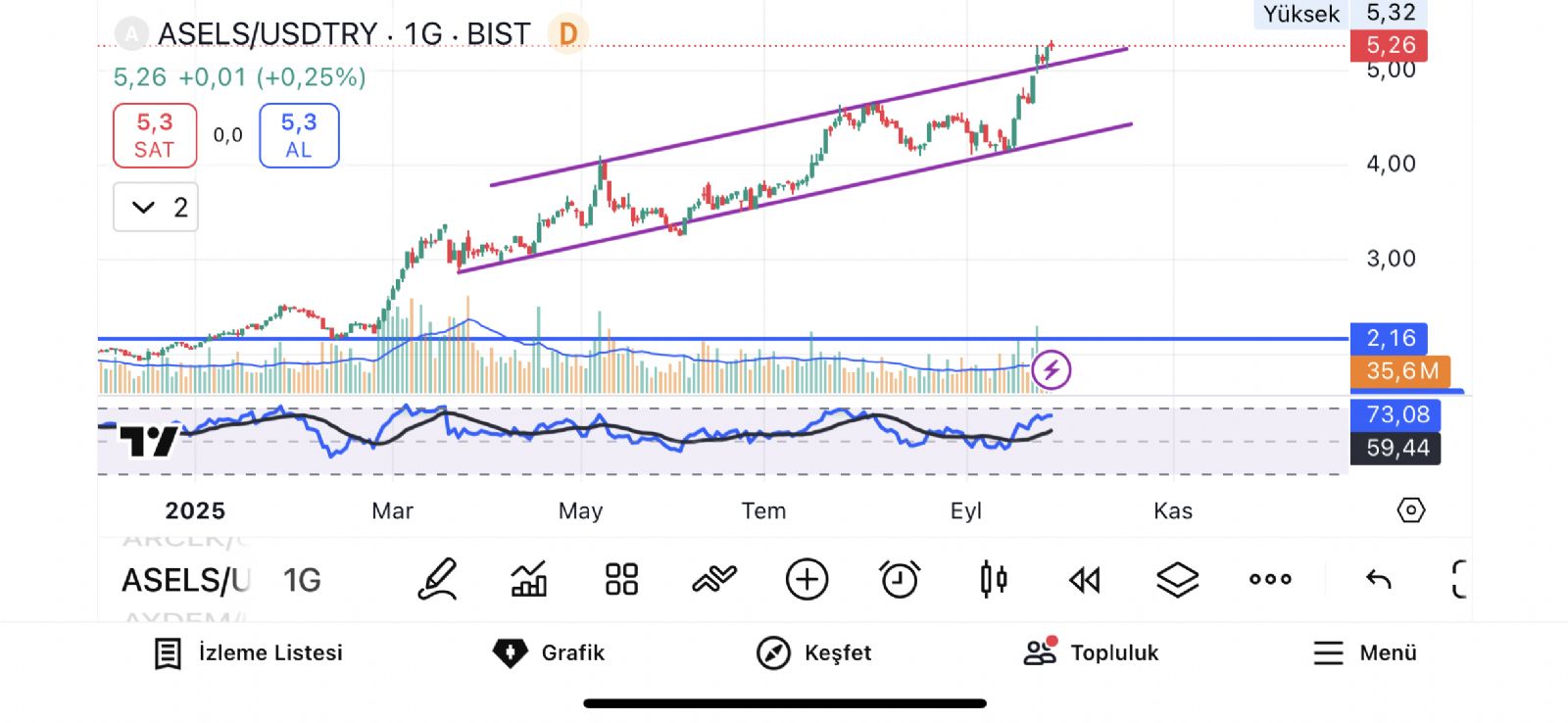Image resolution: width=1568 pixels, height=723 pixels.
Task: Open the three-dots more options
Action: [1270, 579]
